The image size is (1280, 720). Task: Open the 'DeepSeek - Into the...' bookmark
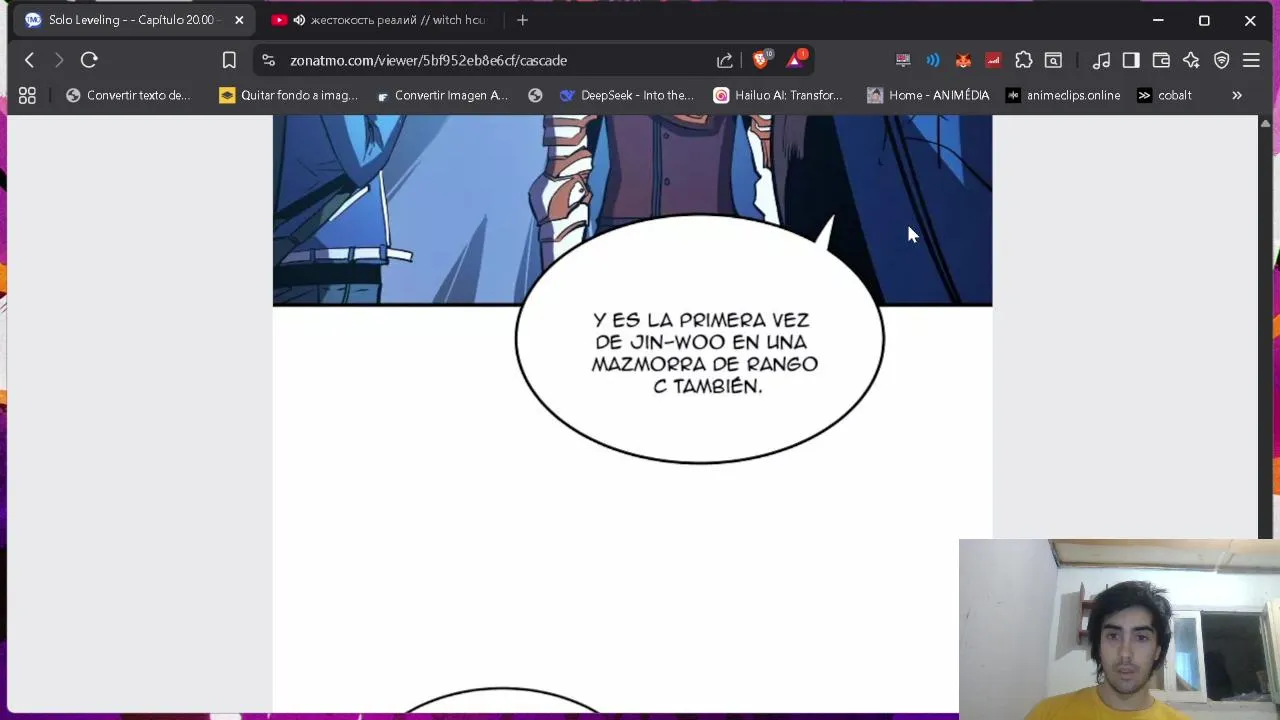click(x=627, y=95)
